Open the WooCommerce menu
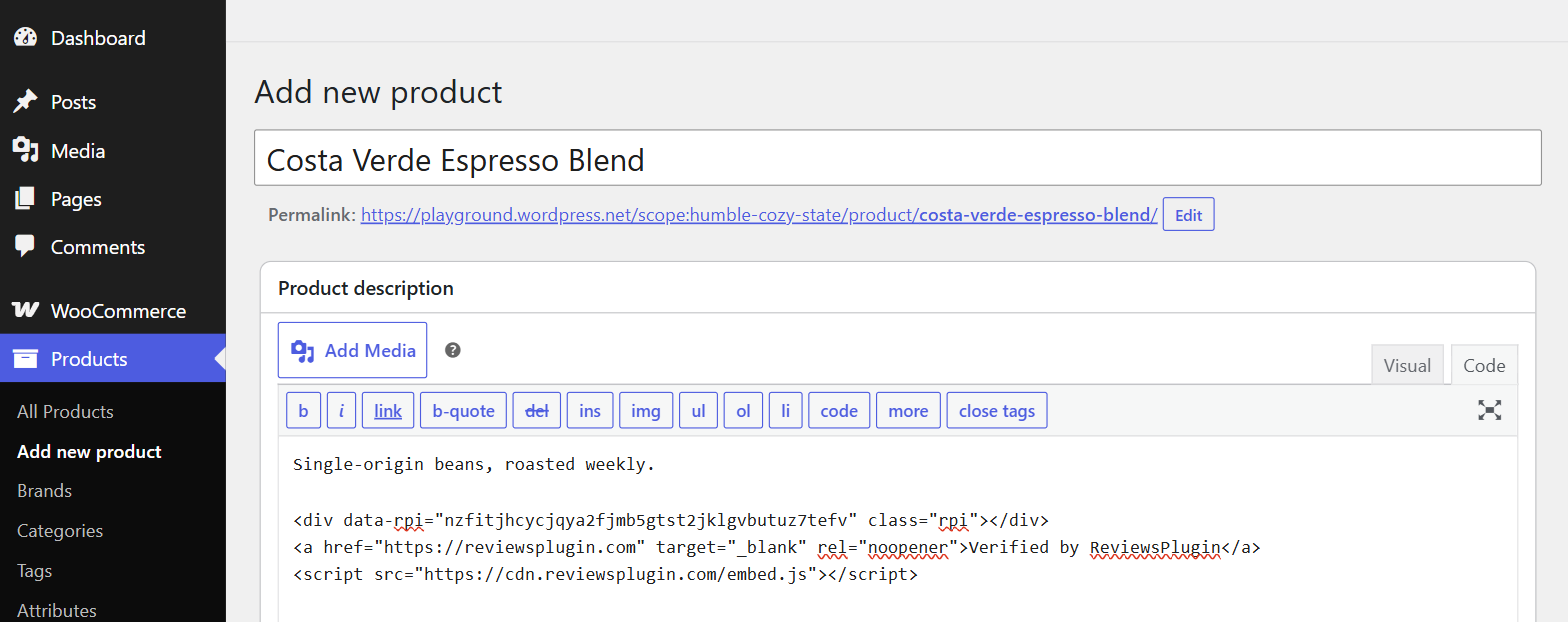Image resolution: width=1568 pixels, height=622 pixels. pos(113,311)
